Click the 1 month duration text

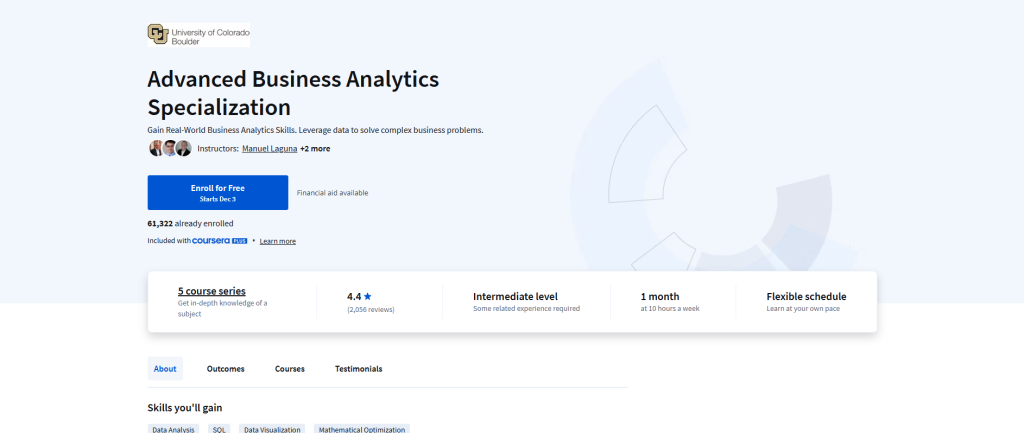tap(660, 297)
